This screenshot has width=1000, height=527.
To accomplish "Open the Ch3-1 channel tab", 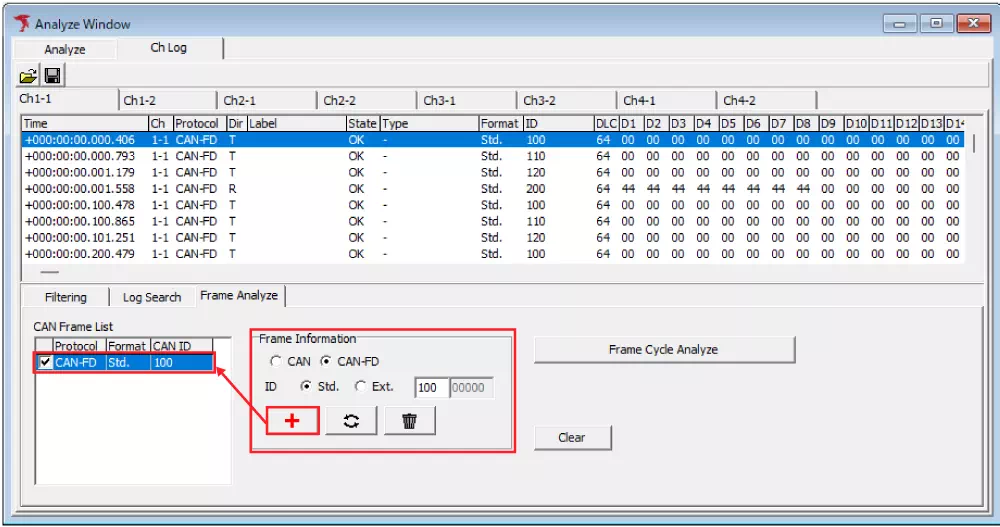I will coord(467,100).
